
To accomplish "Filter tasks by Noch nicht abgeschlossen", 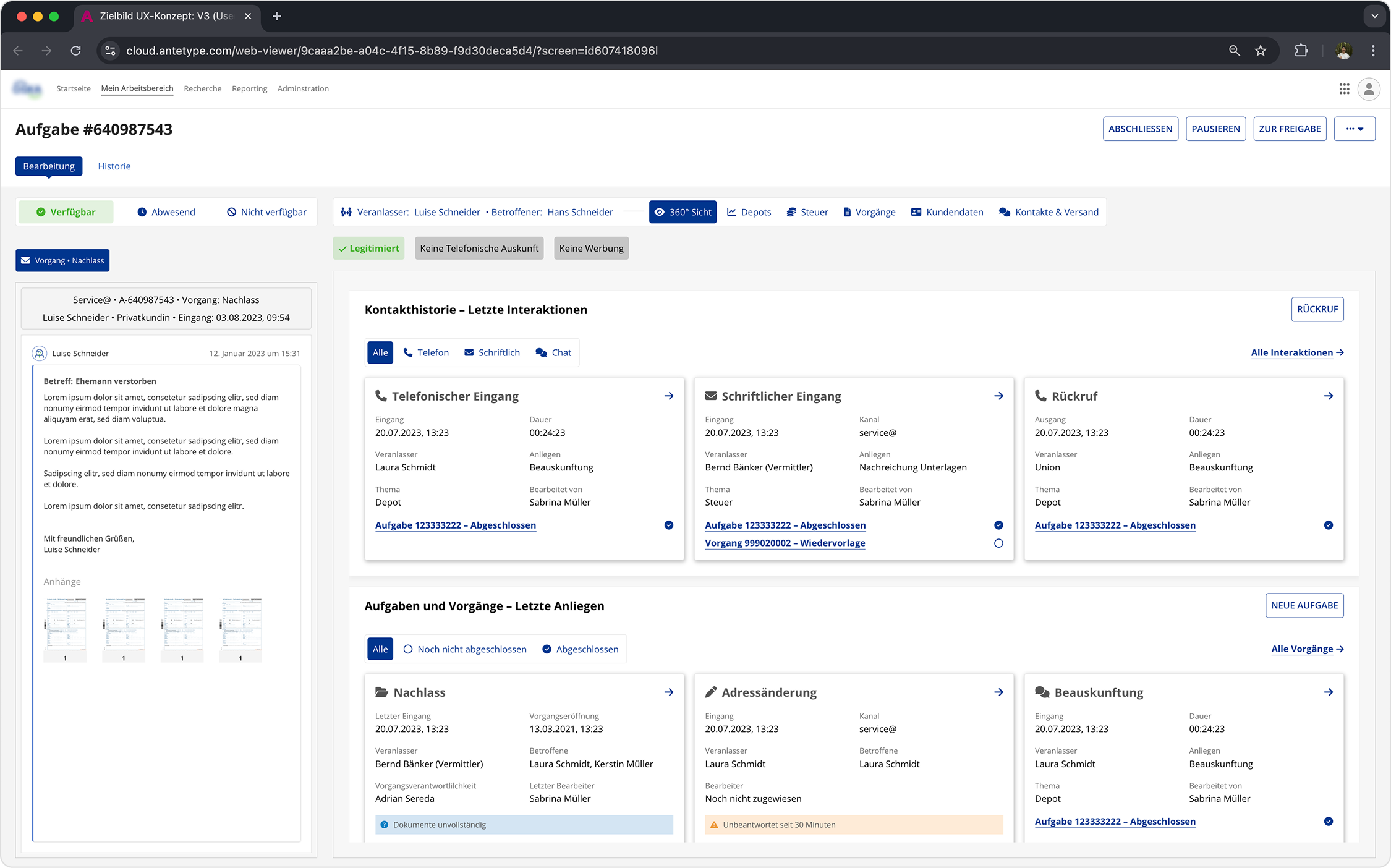I will 465,649.
